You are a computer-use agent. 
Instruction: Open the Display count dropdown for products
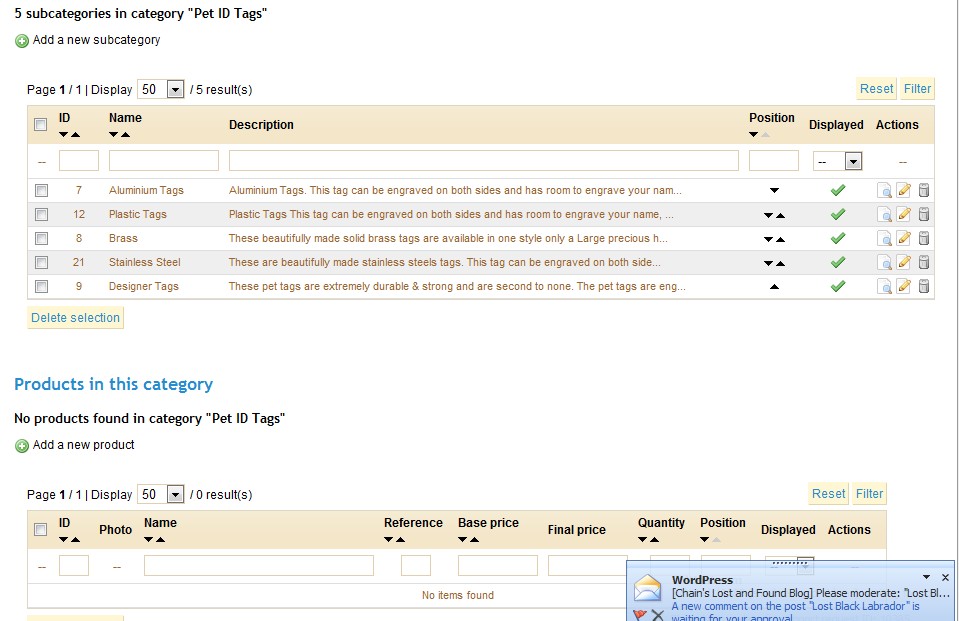pyautogui.click(x=175, y=494)
